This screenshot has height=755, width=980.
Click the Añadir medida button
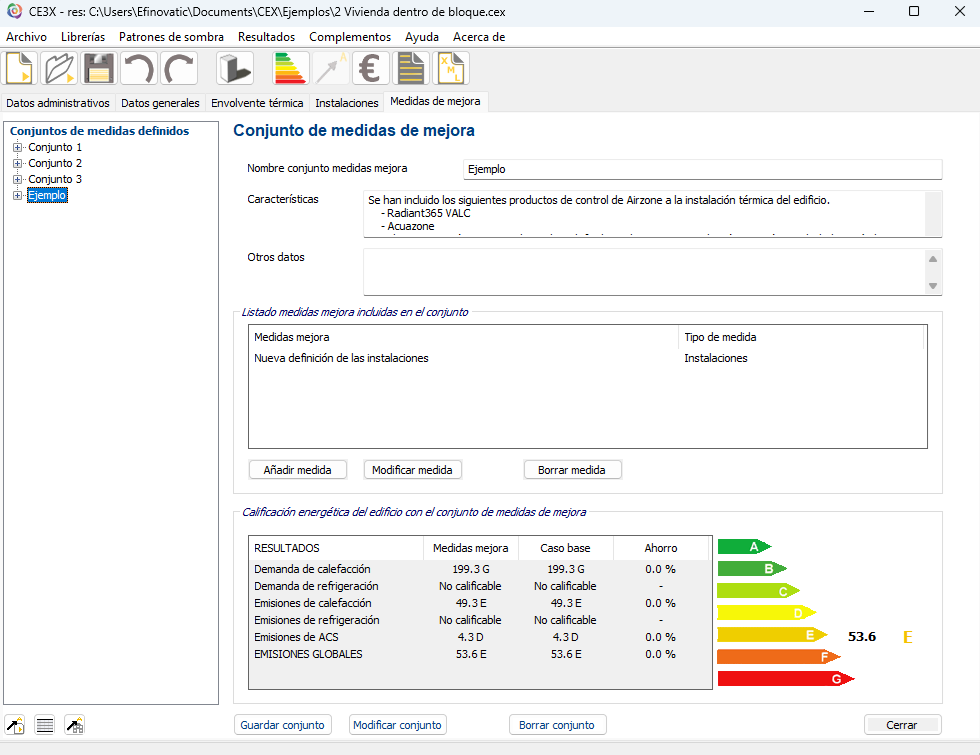pyautogui.click(x=297, y=470)
